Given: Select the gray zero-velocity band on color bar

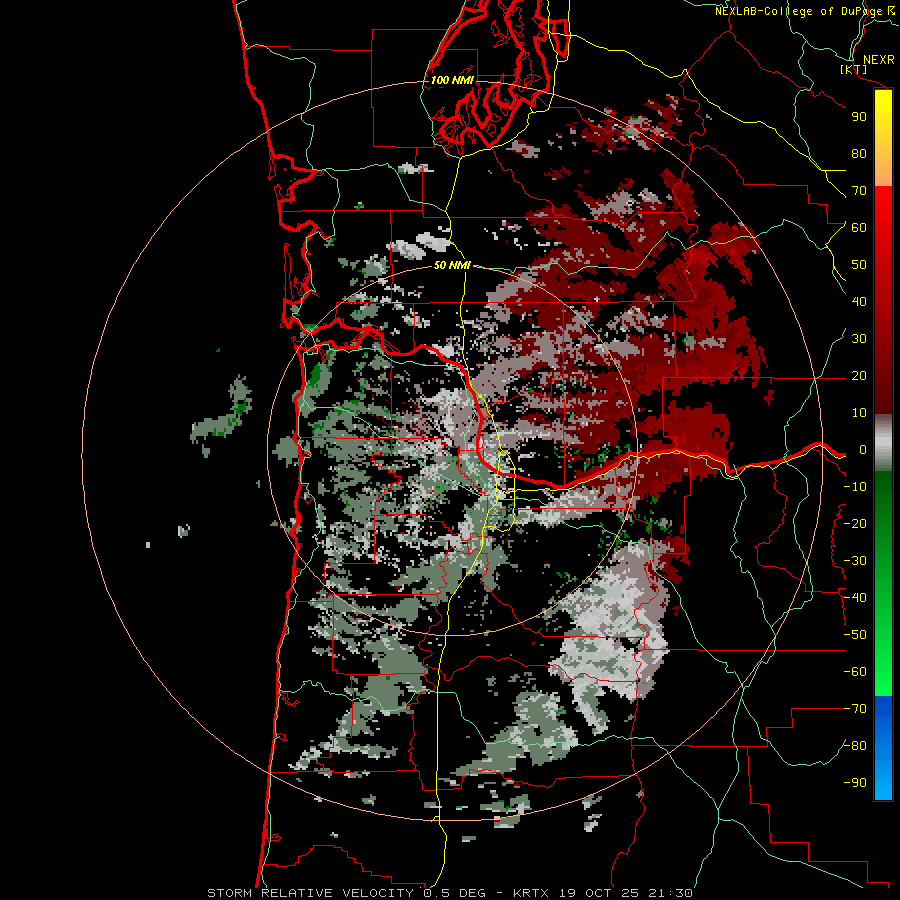Looking at the screenshot, I should (883, 443).
